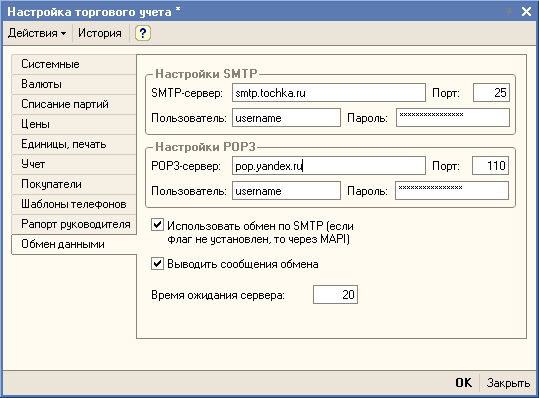This screenshot has height=398, width=539.
Task: Click the SMTP port field showing 25
Action: click(x=491, y=93)
